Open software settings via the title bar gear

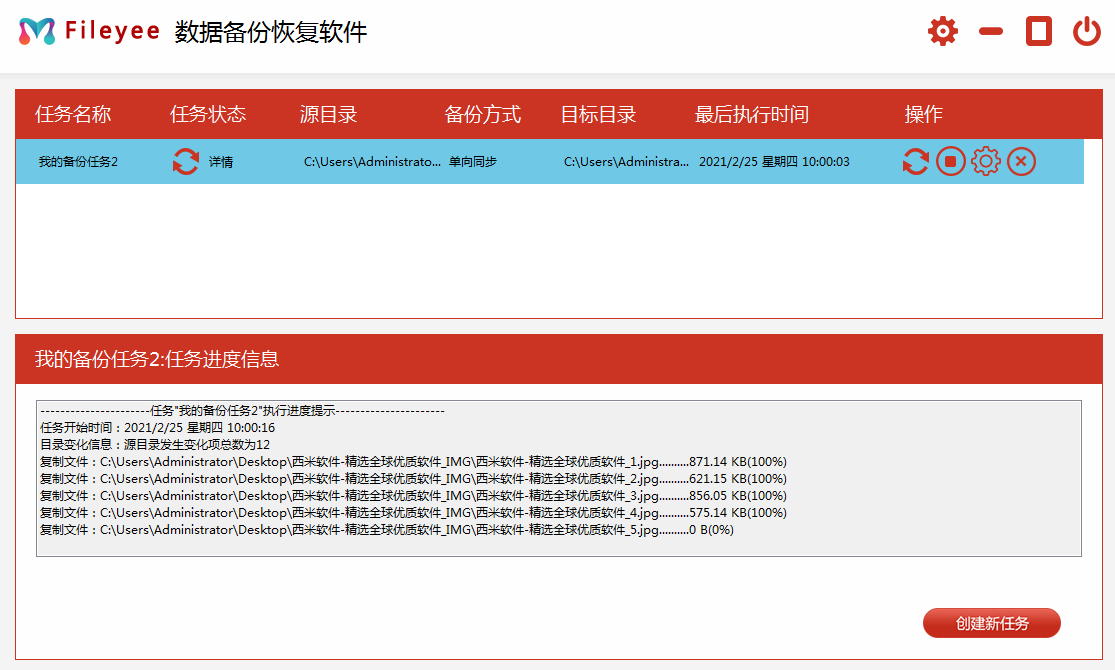point(942,31)
